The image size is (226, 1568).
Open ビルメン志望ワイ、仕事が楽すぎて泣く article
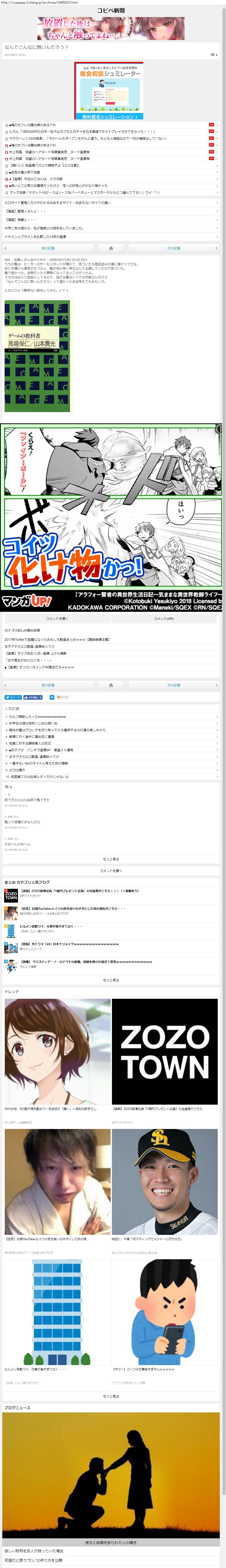click(x=51, y=927)
